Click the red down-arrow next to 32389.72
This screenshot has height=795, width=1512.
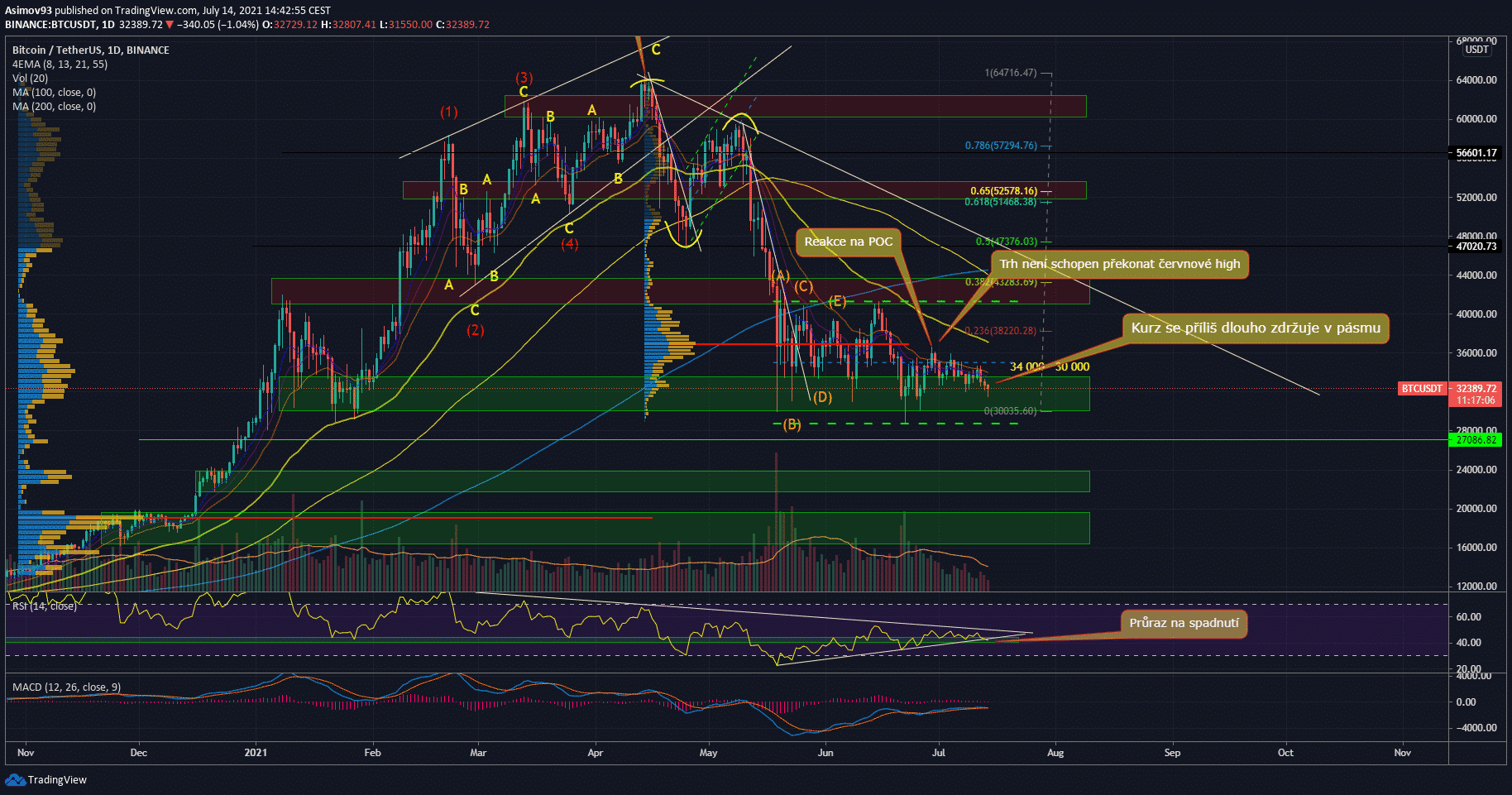[170, 25]
